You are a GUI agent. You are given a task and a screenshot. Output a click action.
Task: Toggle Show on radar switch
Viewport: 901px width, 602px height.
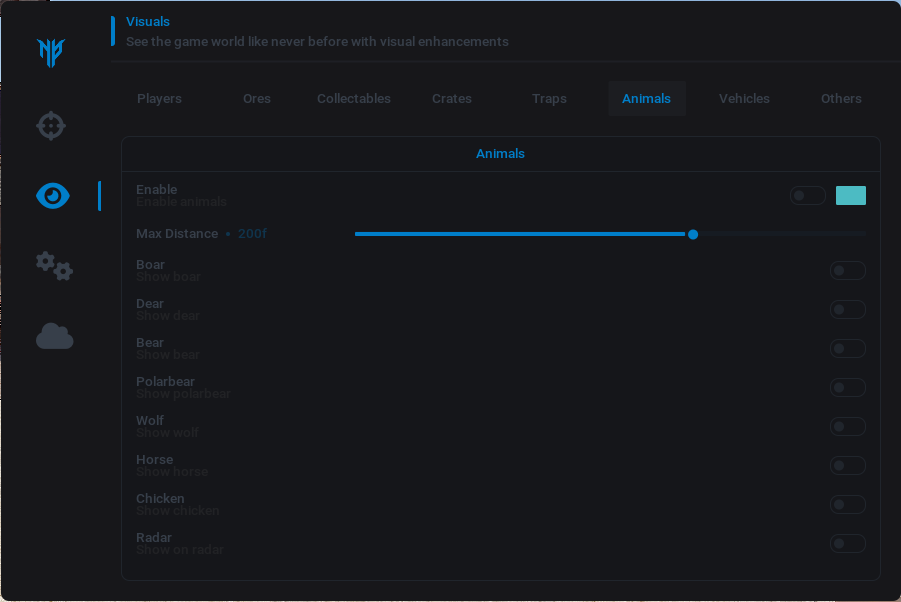click(x=847, y=544)
